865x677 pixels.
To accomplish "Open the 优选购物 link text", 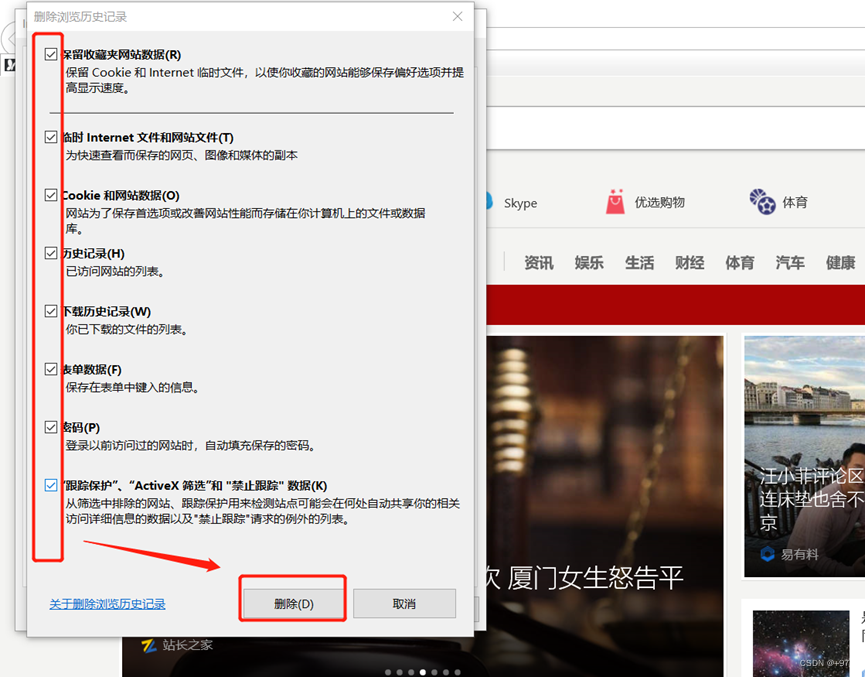I will [660, 202].
